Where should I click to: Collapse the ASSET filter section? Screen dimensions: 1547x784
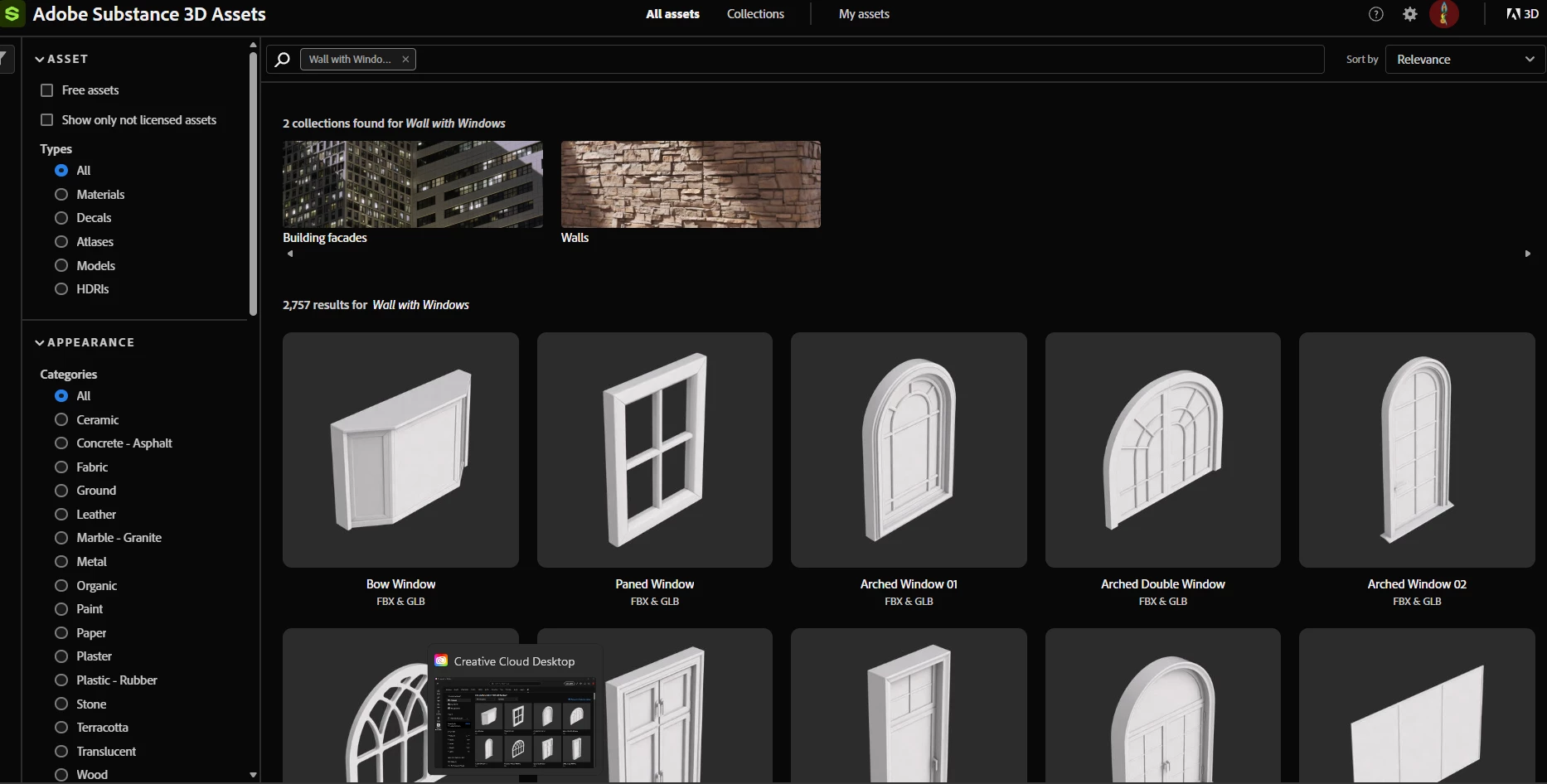pos(61,59)
